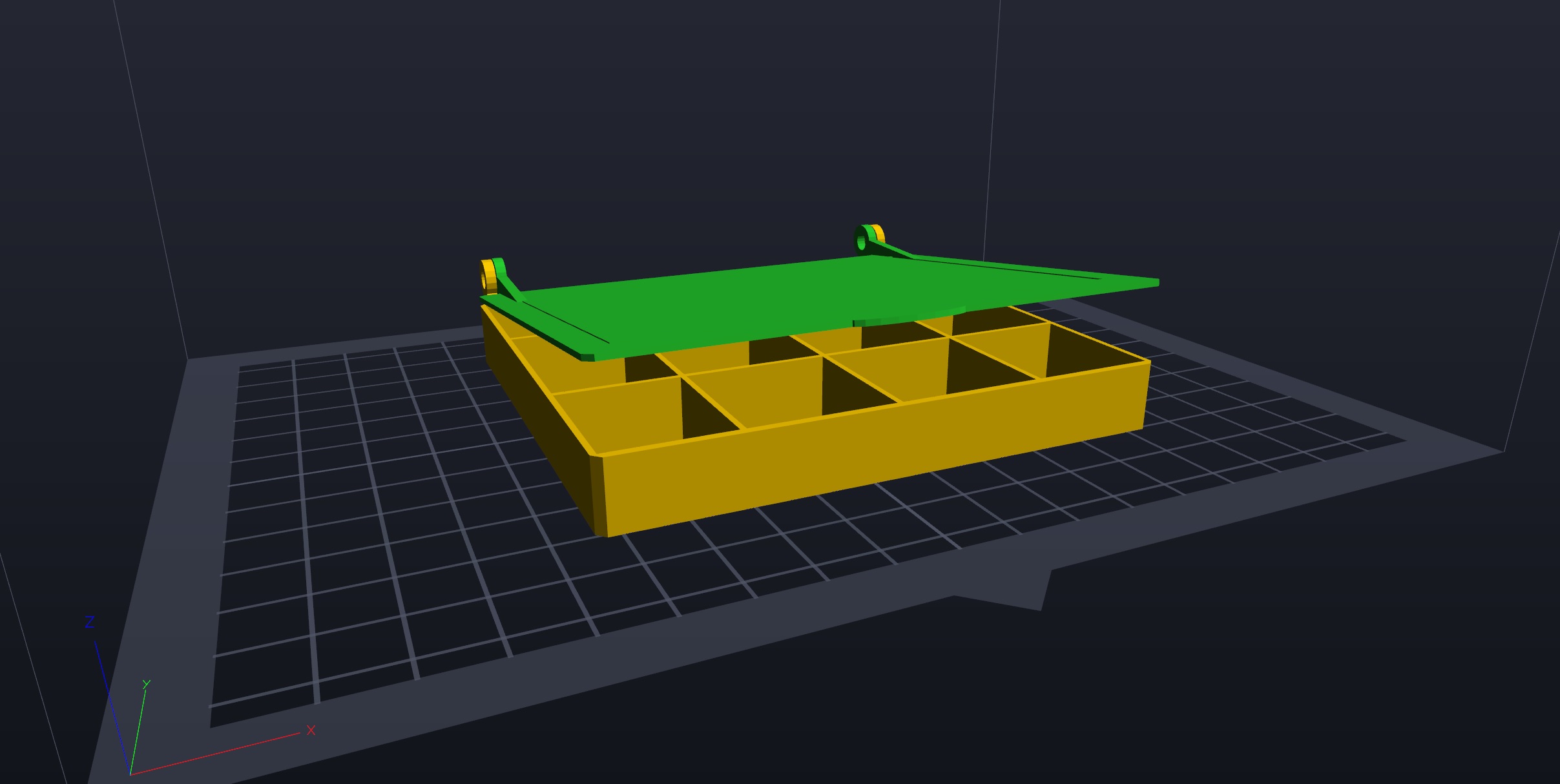Click the green Y axis label

coord(147,684)
